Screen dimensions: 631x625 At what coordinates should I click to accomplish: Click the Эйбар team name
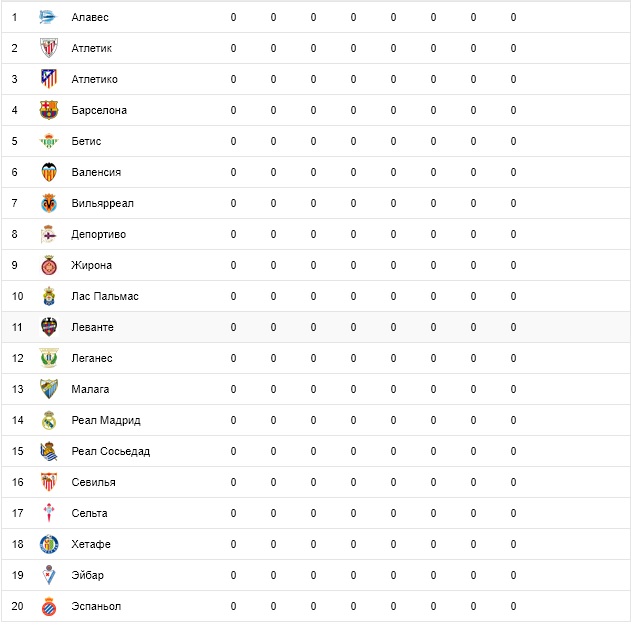(x=87, y=575)
